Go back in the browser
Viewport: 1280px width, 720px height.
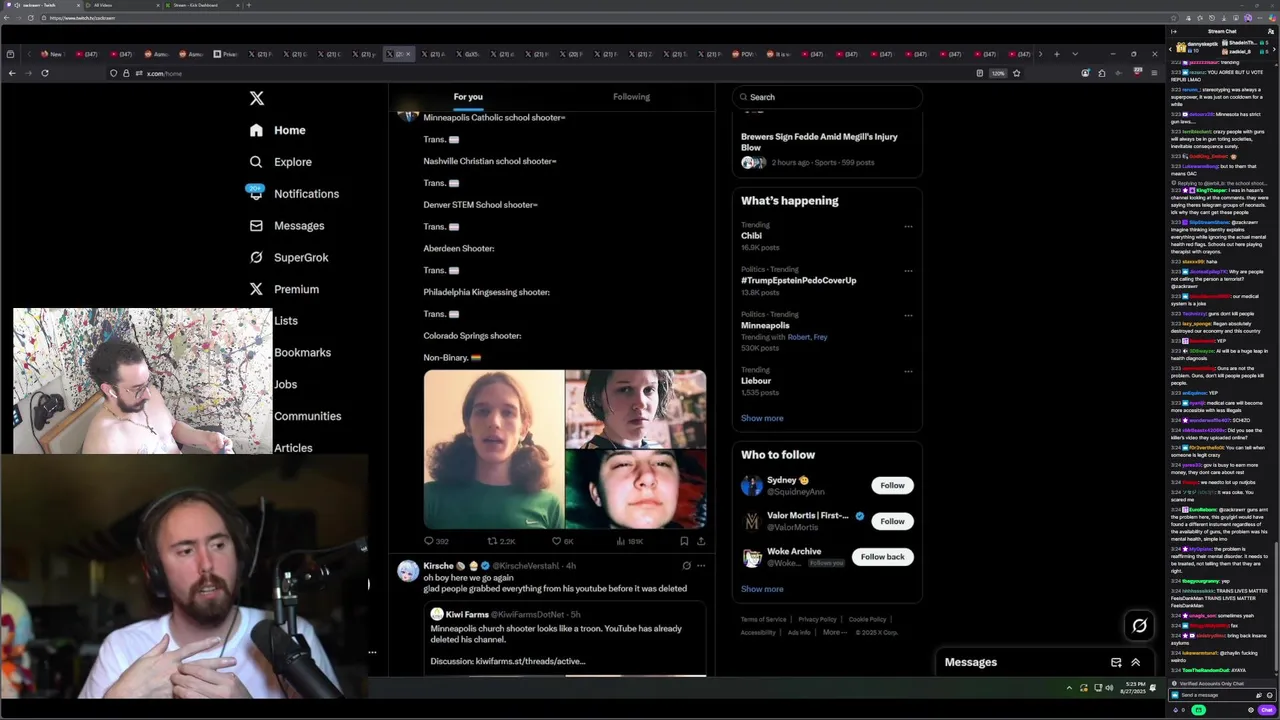coord(12,73)
